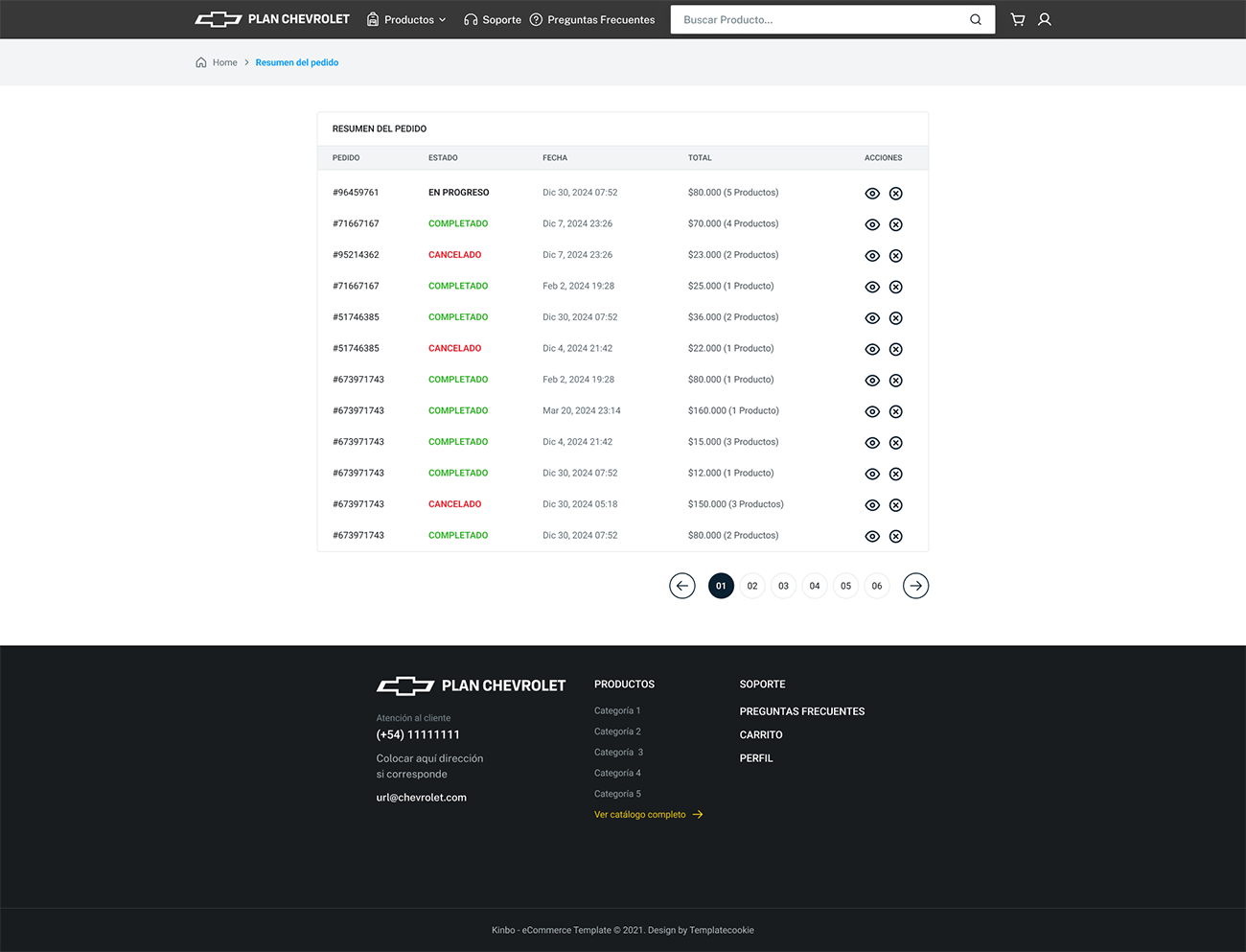
Task: Jump to page 06 in the pagination
Action: [x=876, y=586]
